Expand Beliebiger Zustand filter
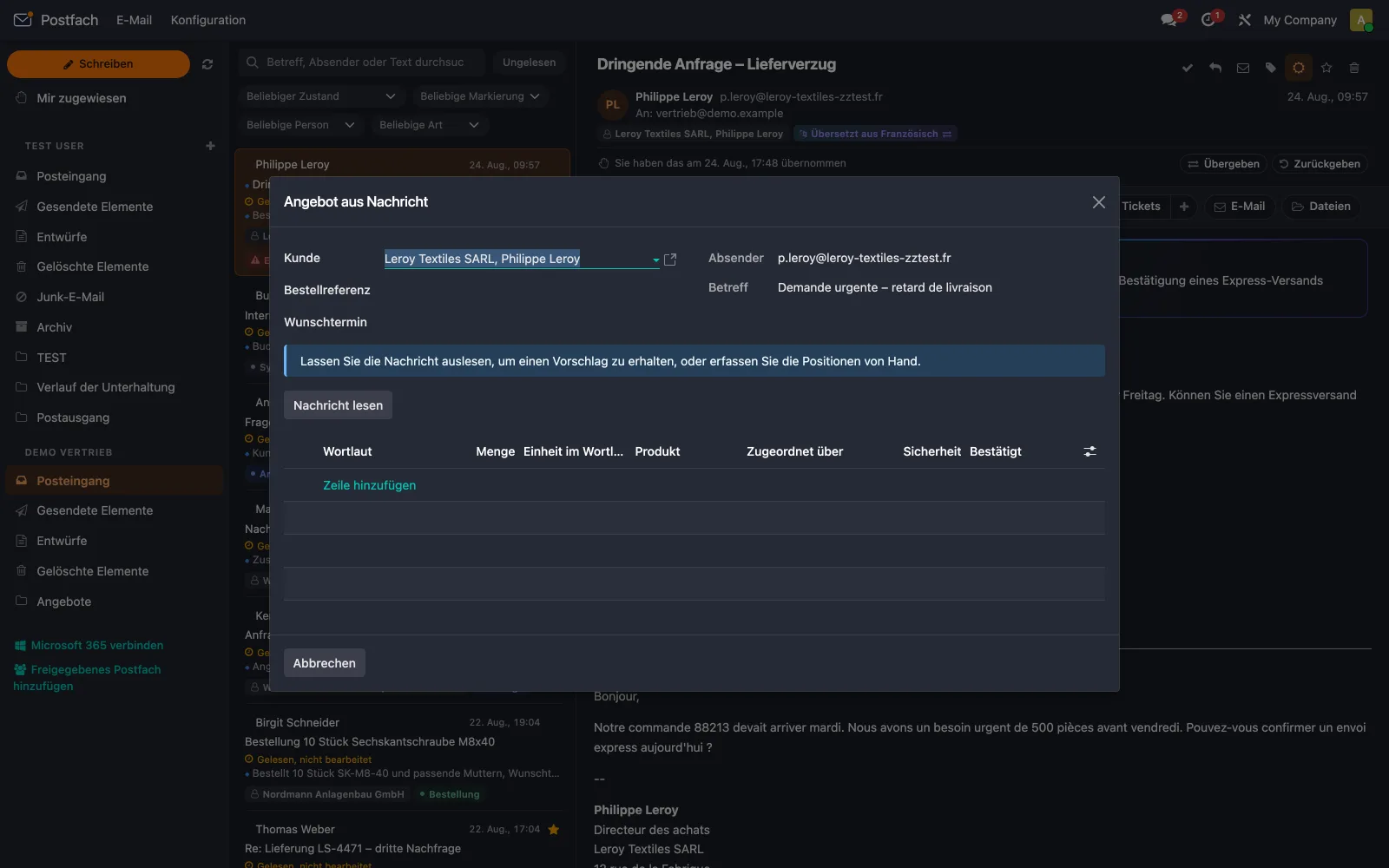The height and width of the screenshot is (868, 1389). (320, 96)
